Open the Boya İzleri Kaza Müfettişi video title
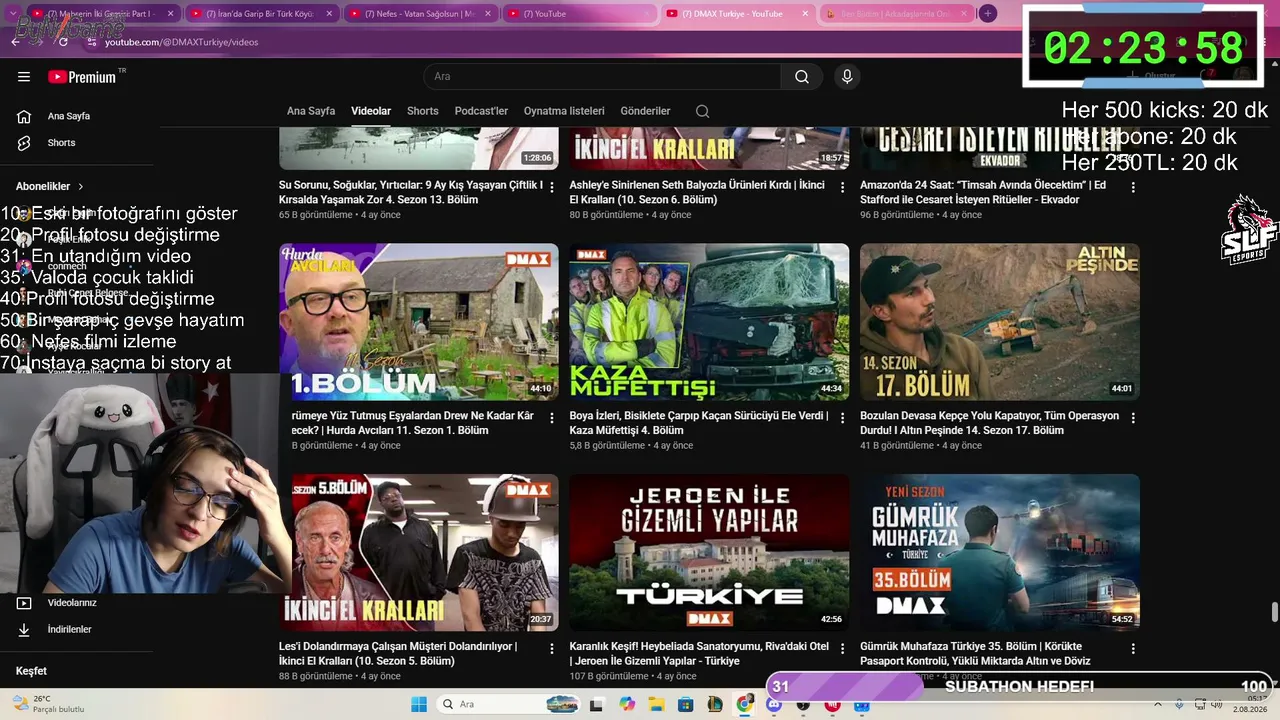The height and width of the screenshot is (720, 1280). tap(699, 423)
